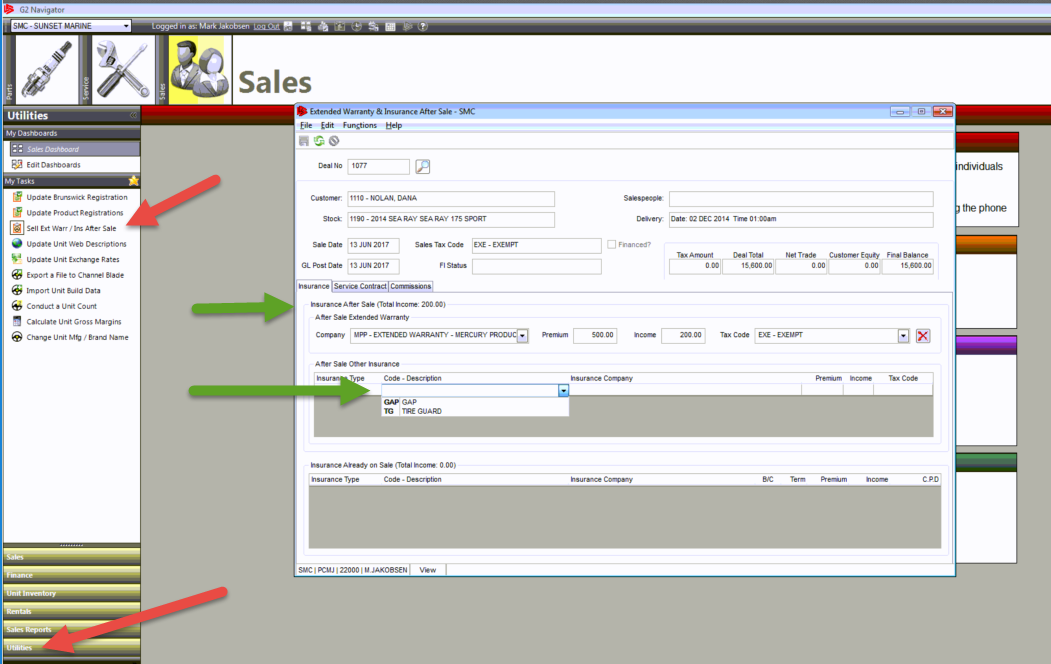This screenshot has width=1051, height=664.
Task: Open Export a File to Channel Blade task
Action: point(75,275)
